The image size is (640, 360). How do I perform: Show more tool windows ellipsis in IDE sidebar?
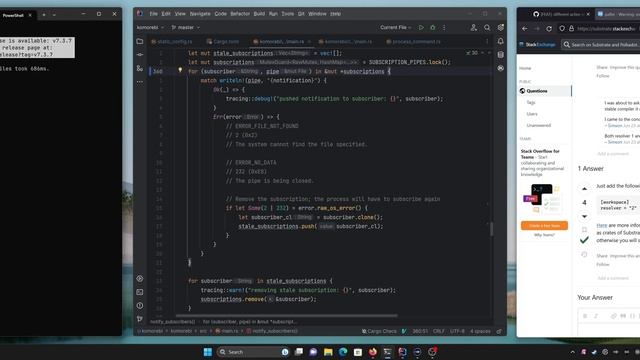pos(140,82)
